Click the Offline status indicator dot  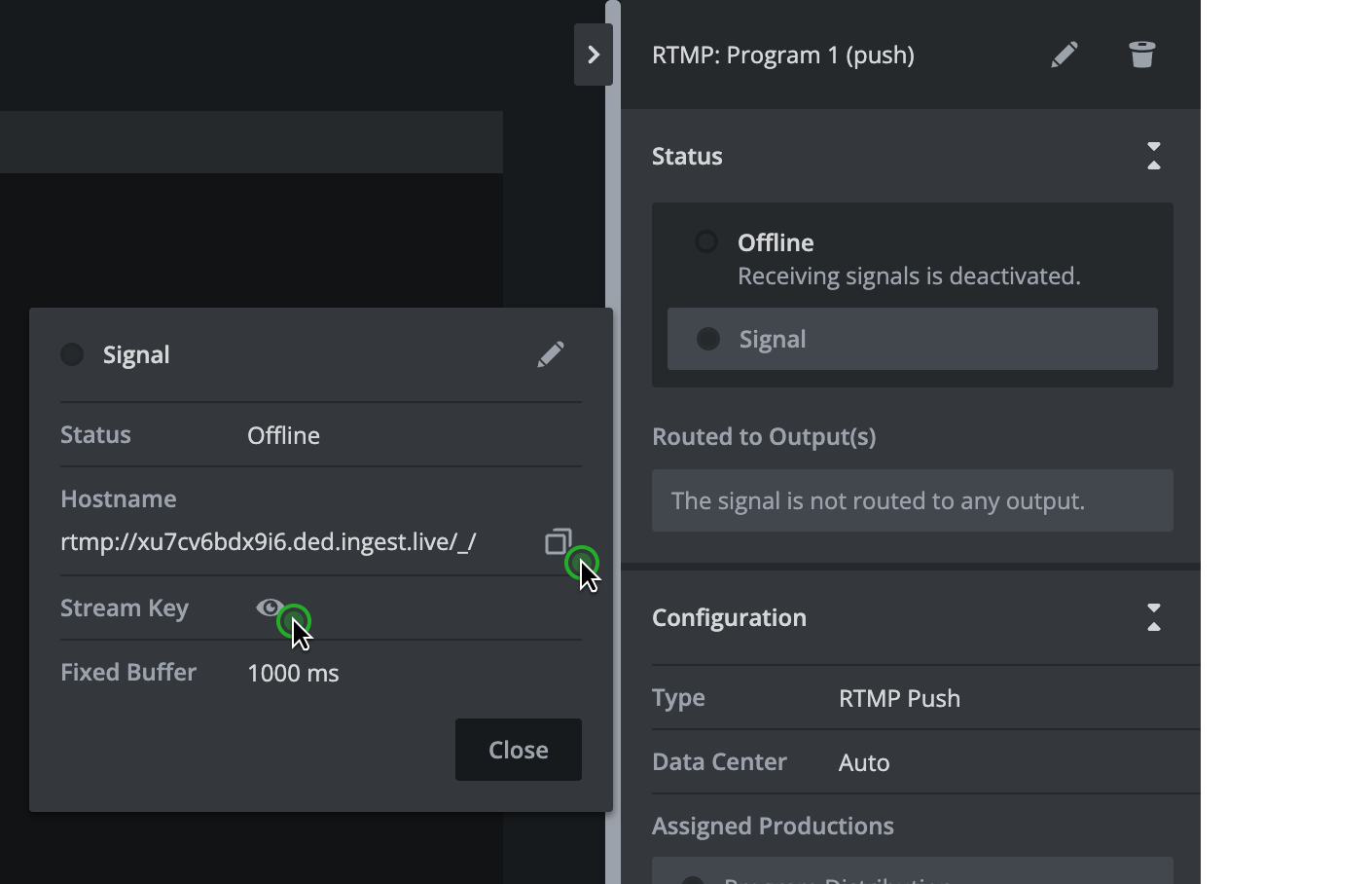705,241
